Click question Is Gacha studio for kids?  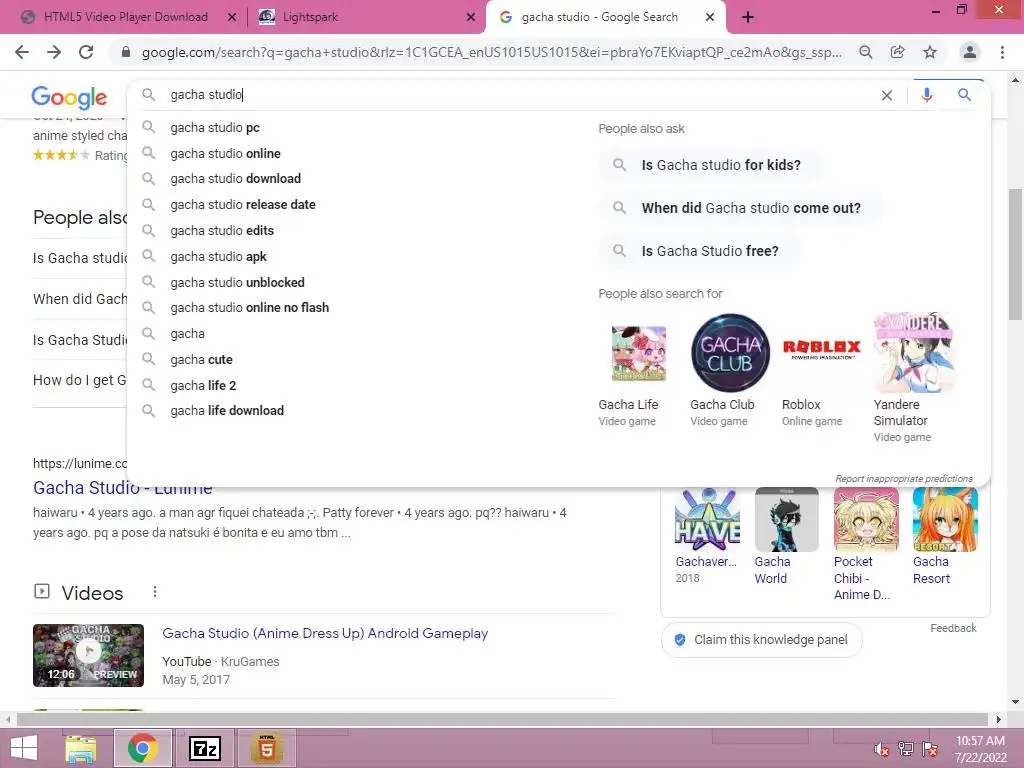pos(711,165)
